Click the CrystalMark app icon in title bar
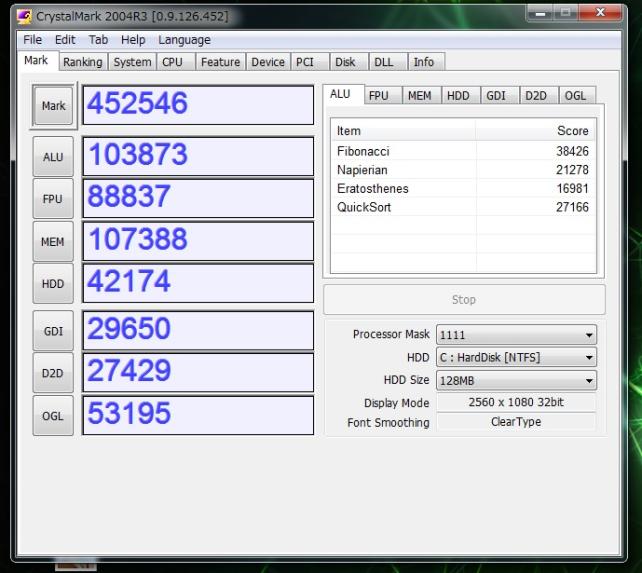 tap(25, 16)
